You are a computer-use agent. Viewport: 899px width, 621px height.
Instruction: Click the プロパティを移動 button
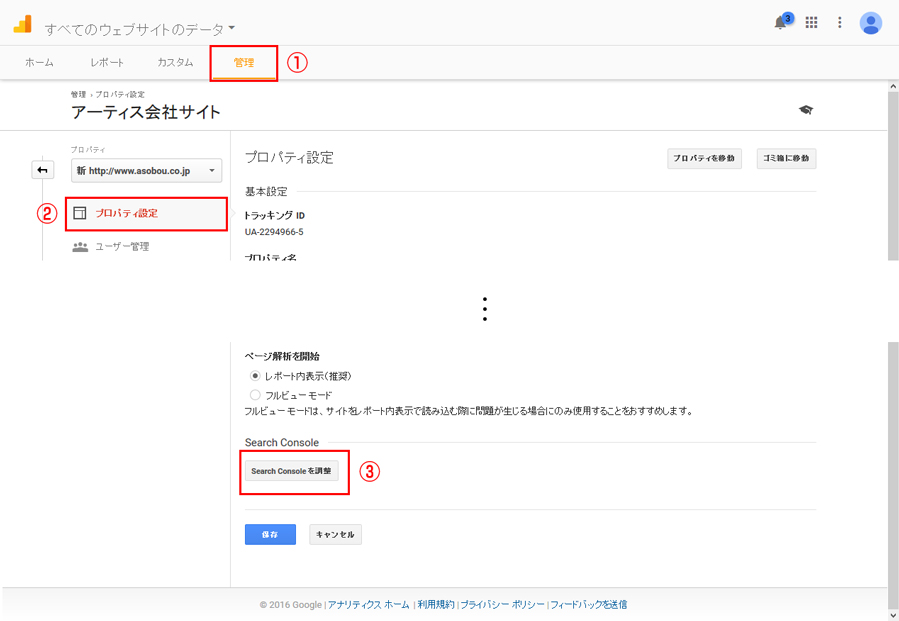point(704,158)
